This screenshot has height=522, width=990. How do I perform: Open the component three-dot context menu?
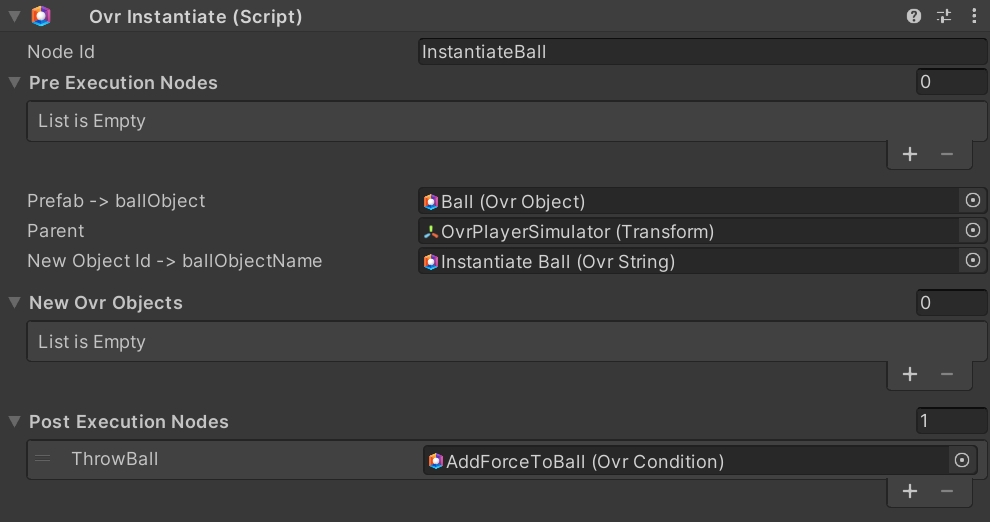pyautogui.click(x=974, y=16)
